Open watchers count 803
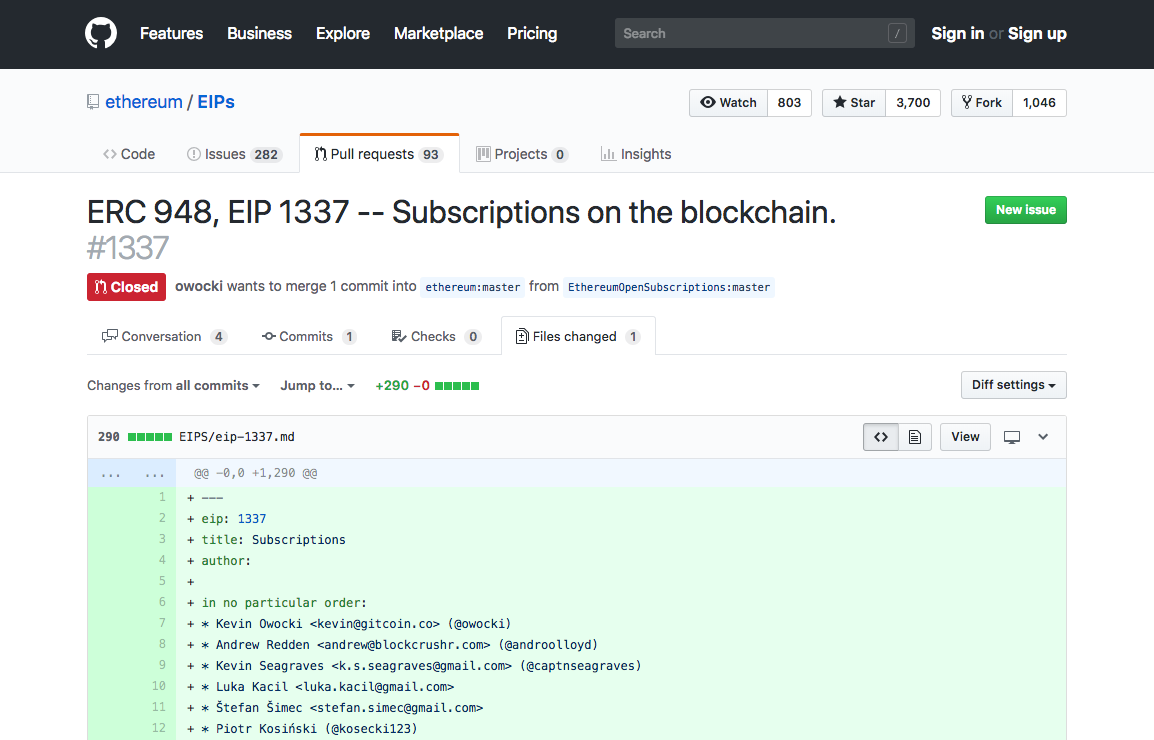Image resolution: width=1154 pixels, height=740 pixels. [x=789, y=103]
